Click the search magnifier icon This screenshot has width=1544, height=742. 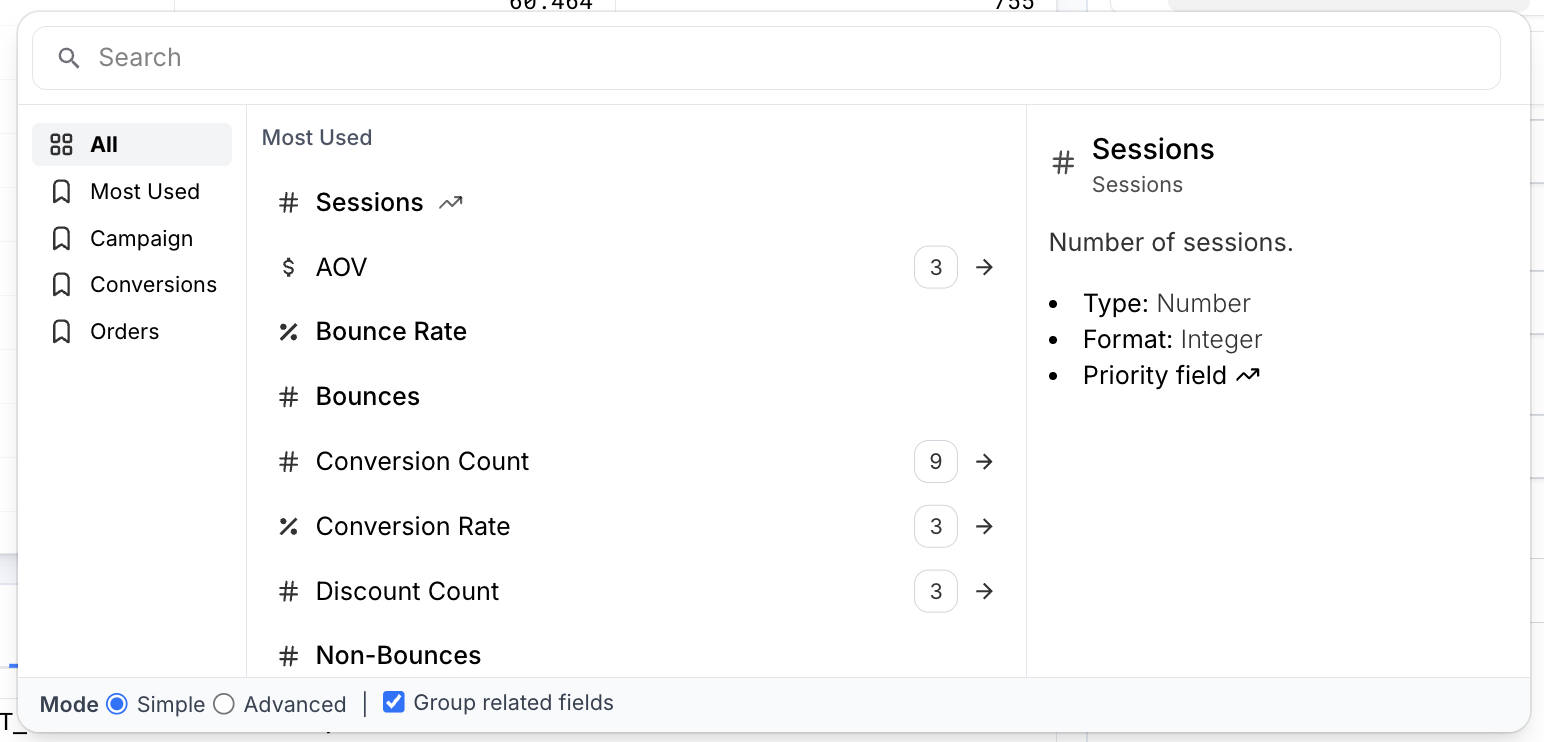point(68,57)
